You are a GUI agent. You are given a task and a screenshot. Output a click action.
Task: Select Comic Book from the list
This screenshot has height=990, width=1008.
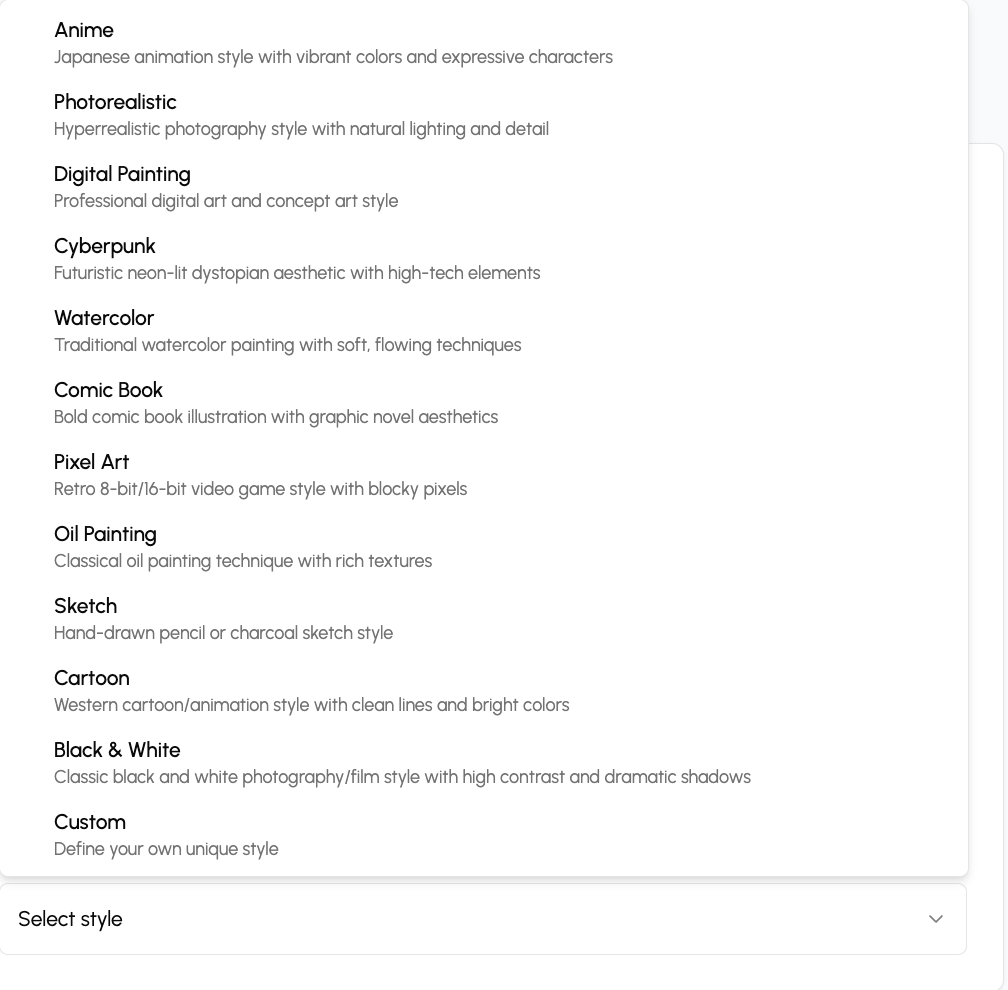[483, 403]
